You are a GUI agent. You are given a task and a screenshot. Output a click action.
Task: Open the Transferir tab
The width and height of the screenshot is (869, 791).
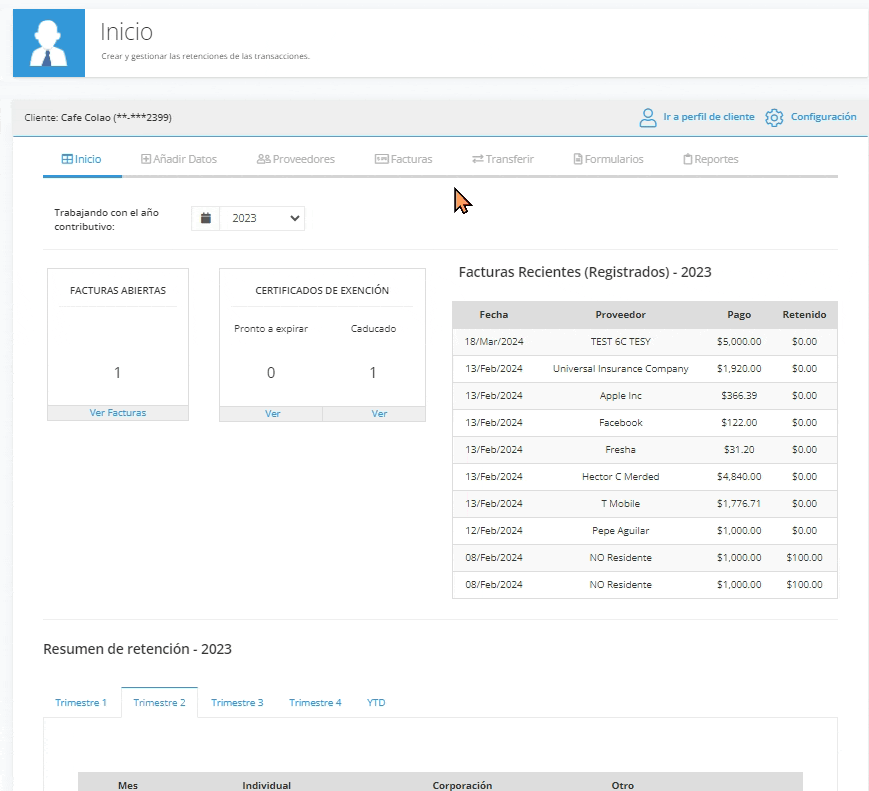pos(503,159)
